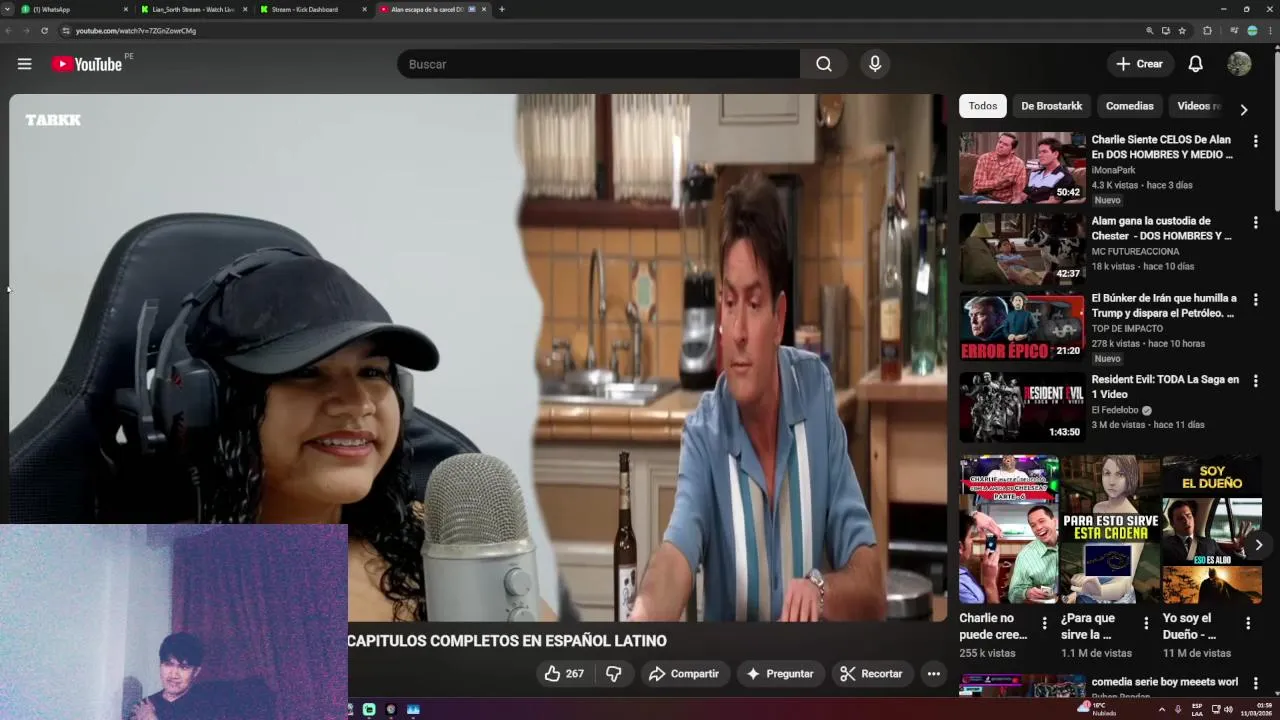Open options for Resident Evil saga video
Viewport: 1280px width, 720px height.
tap(1255, 381)
